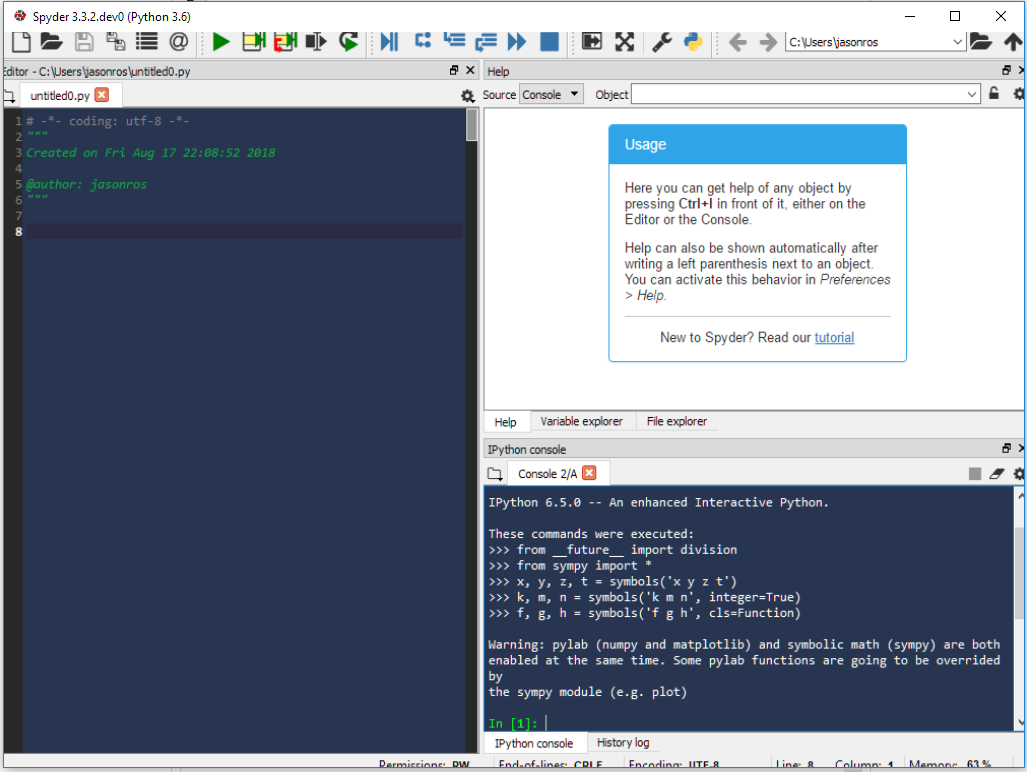Click the 'from sympy import *' console line

(x=570, y=565)
